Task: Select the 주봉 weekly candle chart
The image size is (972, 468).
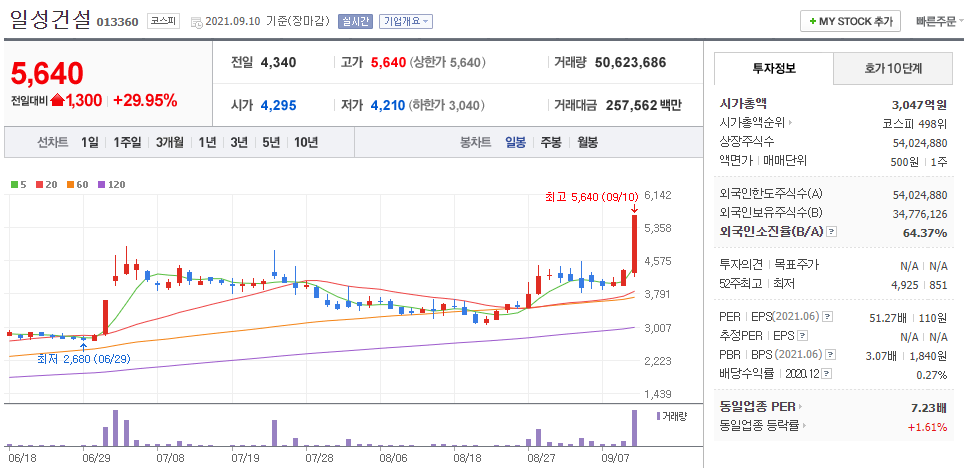Action: [x=550, y=143]
